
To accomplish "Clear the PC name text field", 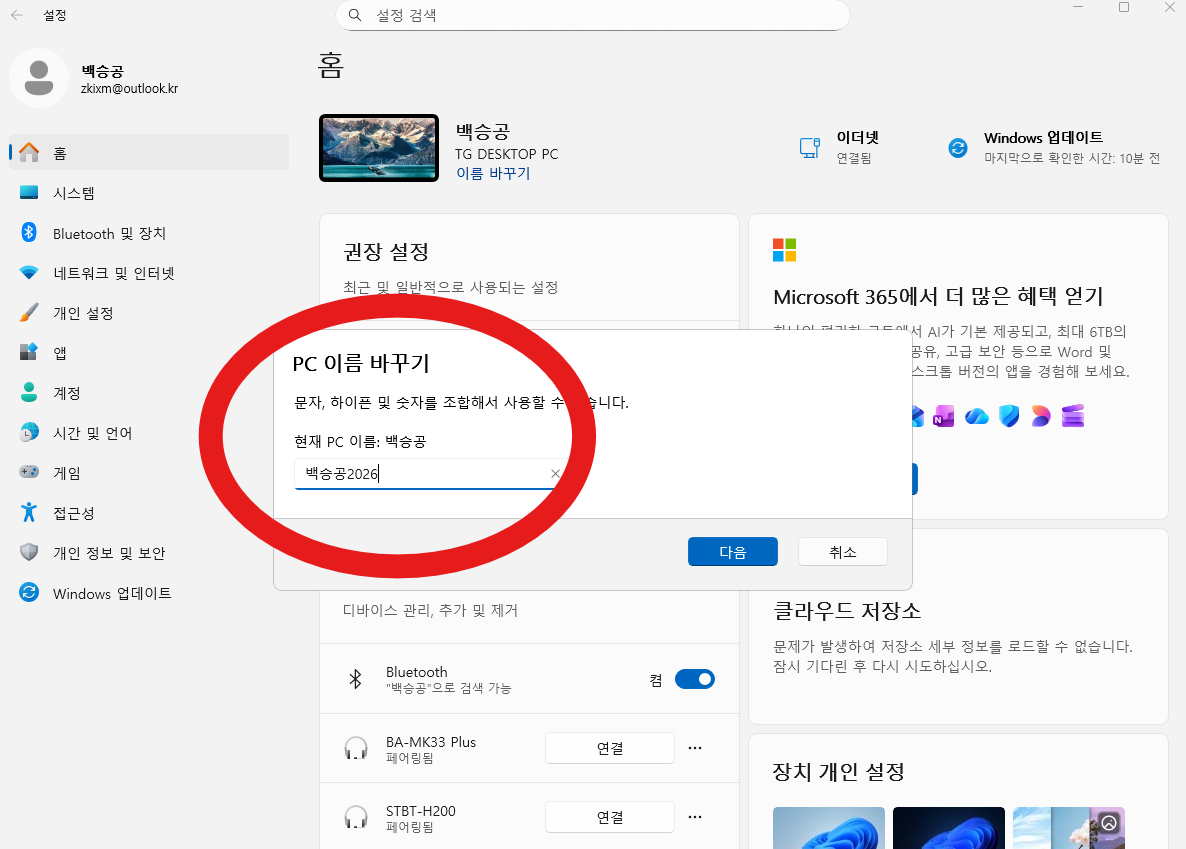I will pos(555,474).
